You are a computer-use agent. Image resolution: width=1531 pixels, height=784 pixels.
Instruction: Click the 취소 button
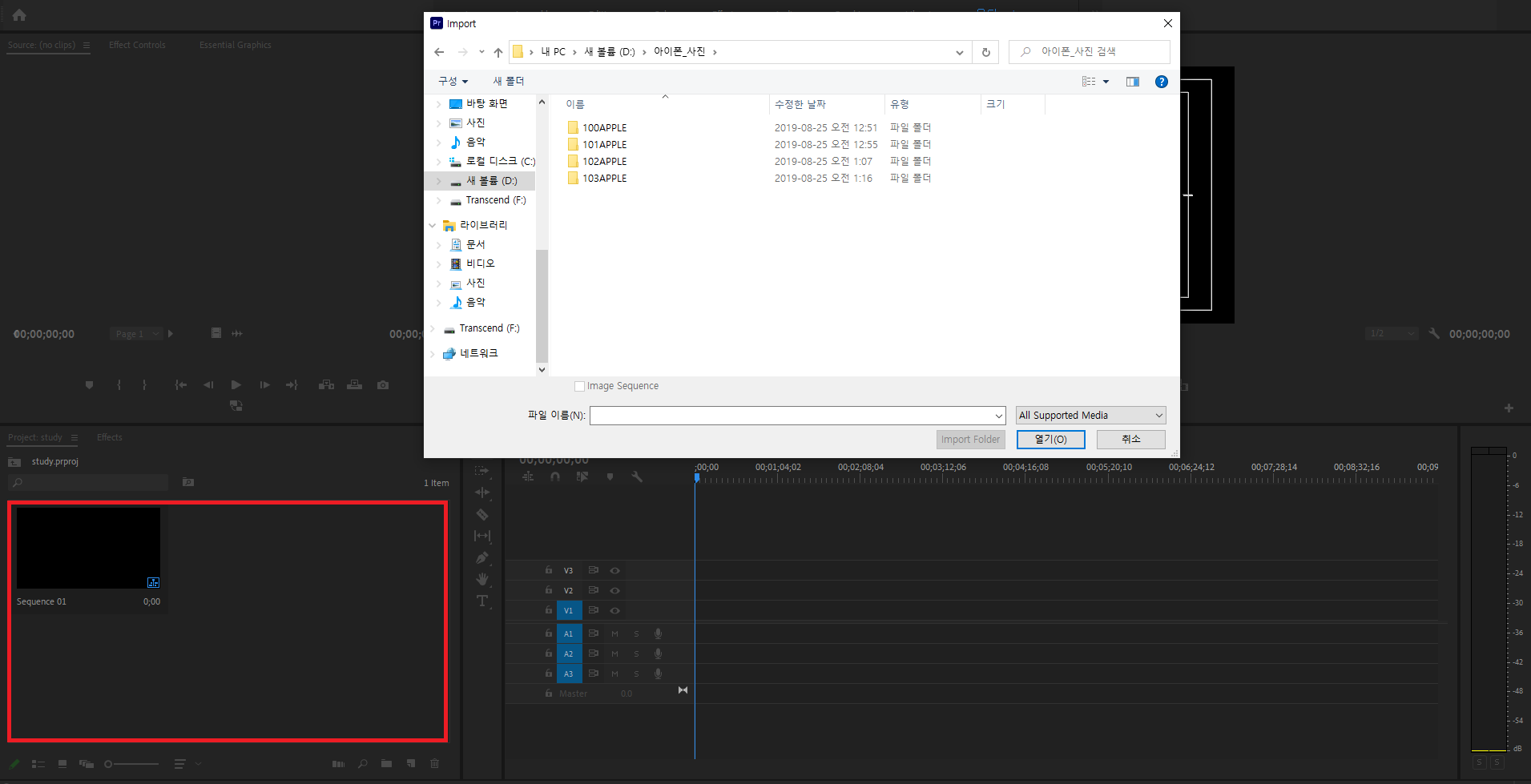1130,440
